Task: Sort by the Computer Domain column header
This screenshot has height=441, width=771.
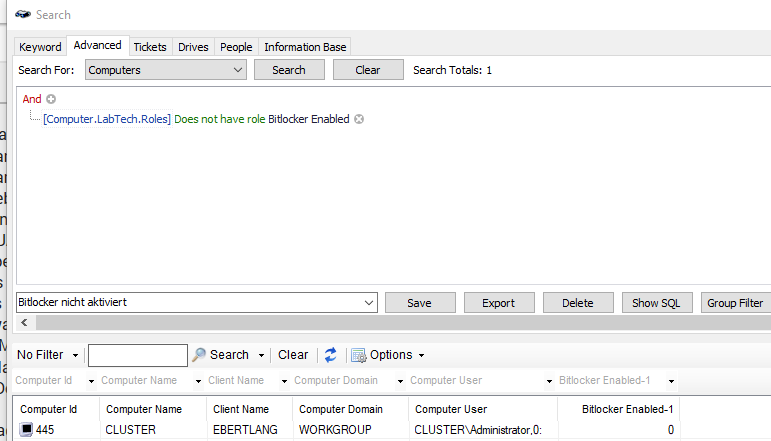Action: 351,409
